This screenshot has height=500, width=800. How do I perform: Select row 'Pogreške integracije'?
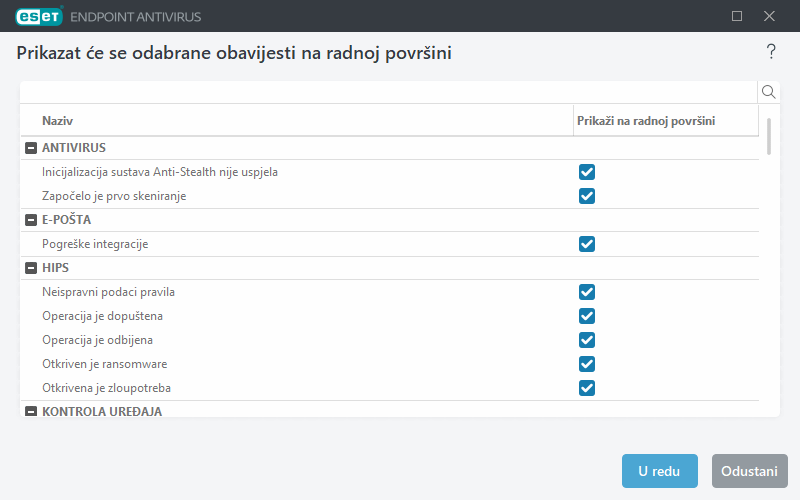390,244
